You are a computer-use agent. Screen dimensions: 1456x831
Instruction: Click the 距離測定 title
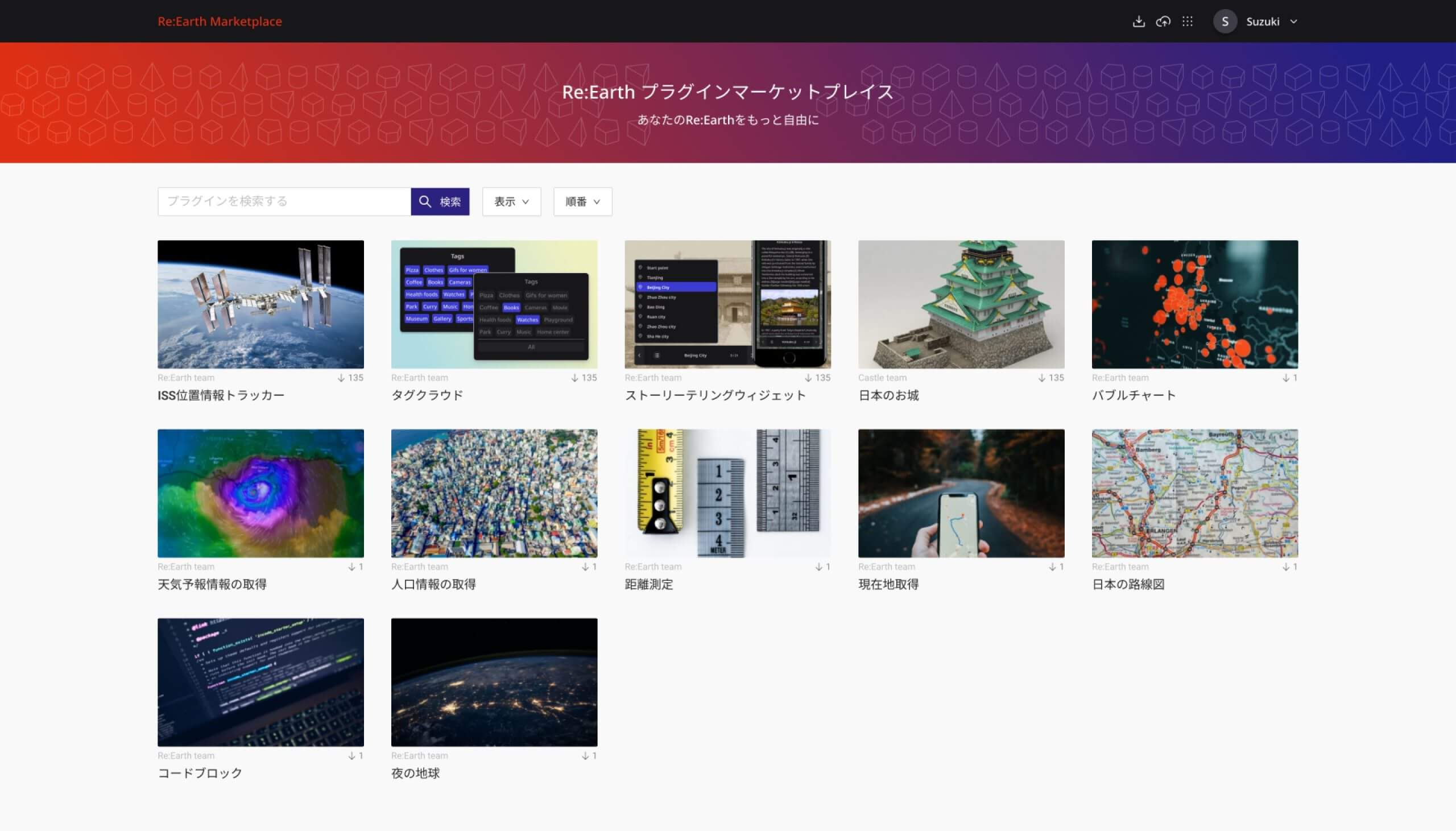649,584
